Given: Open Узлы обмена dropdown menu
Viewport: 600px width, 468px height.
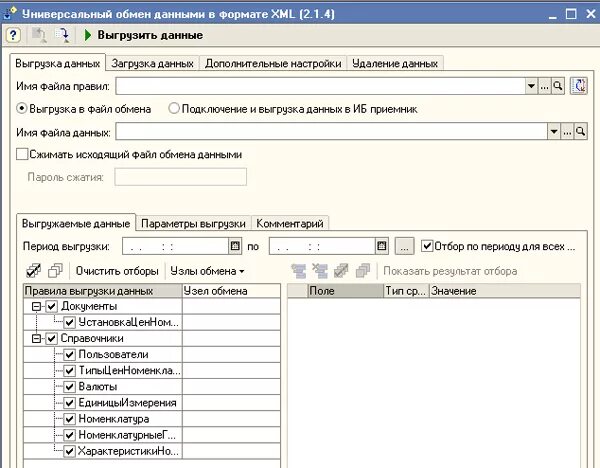Looking at the screenshot, I should pyautogui.click(x=207, y=271).
